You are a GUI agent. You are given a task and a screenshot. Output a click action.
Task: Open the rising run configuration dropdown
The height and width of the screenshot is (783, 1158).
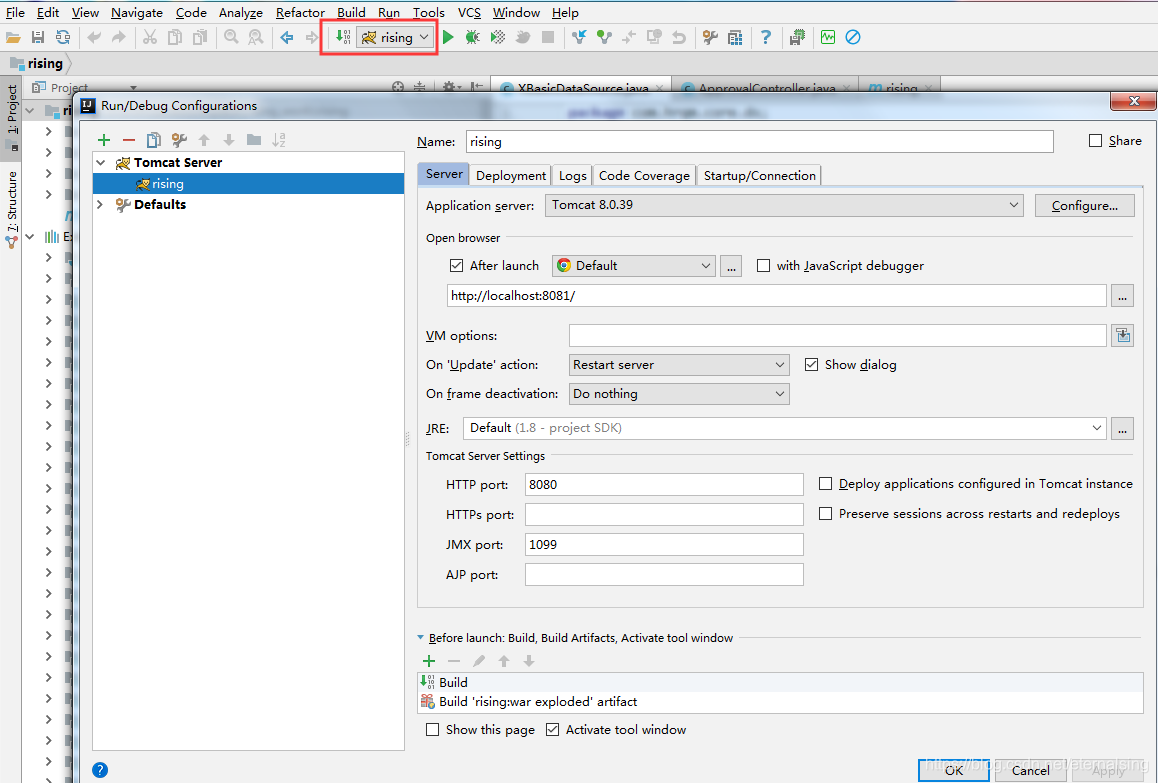coord(395,37)
